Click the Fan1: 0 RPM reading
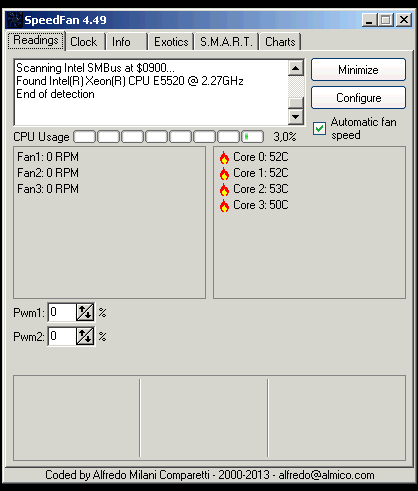 (48, 157)
